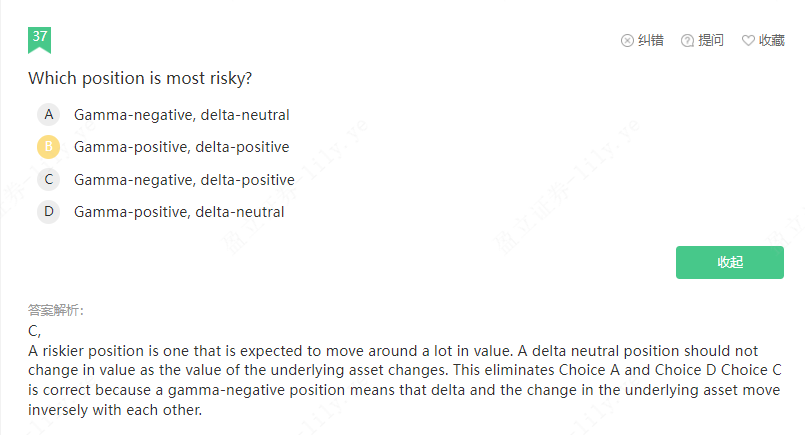Click the 纠错 error-report circle icon

coord(627,41)
